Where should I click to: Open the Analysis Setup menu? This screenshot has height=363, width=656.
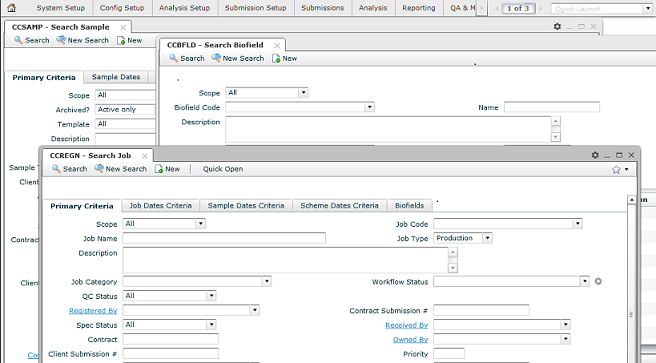pyautogui.click(x=184, y=8)
